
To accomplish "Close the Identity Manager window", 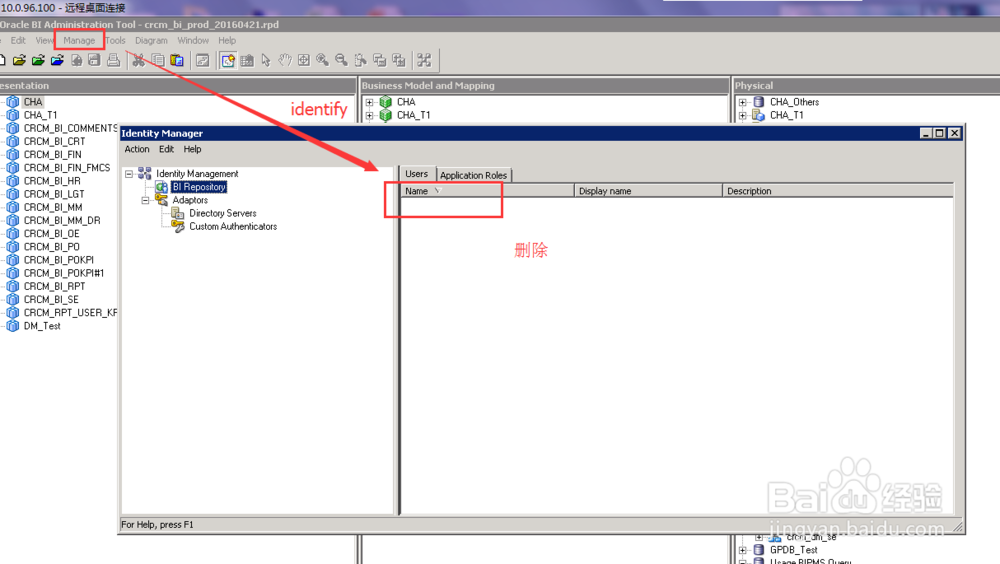I will point(954,133).
